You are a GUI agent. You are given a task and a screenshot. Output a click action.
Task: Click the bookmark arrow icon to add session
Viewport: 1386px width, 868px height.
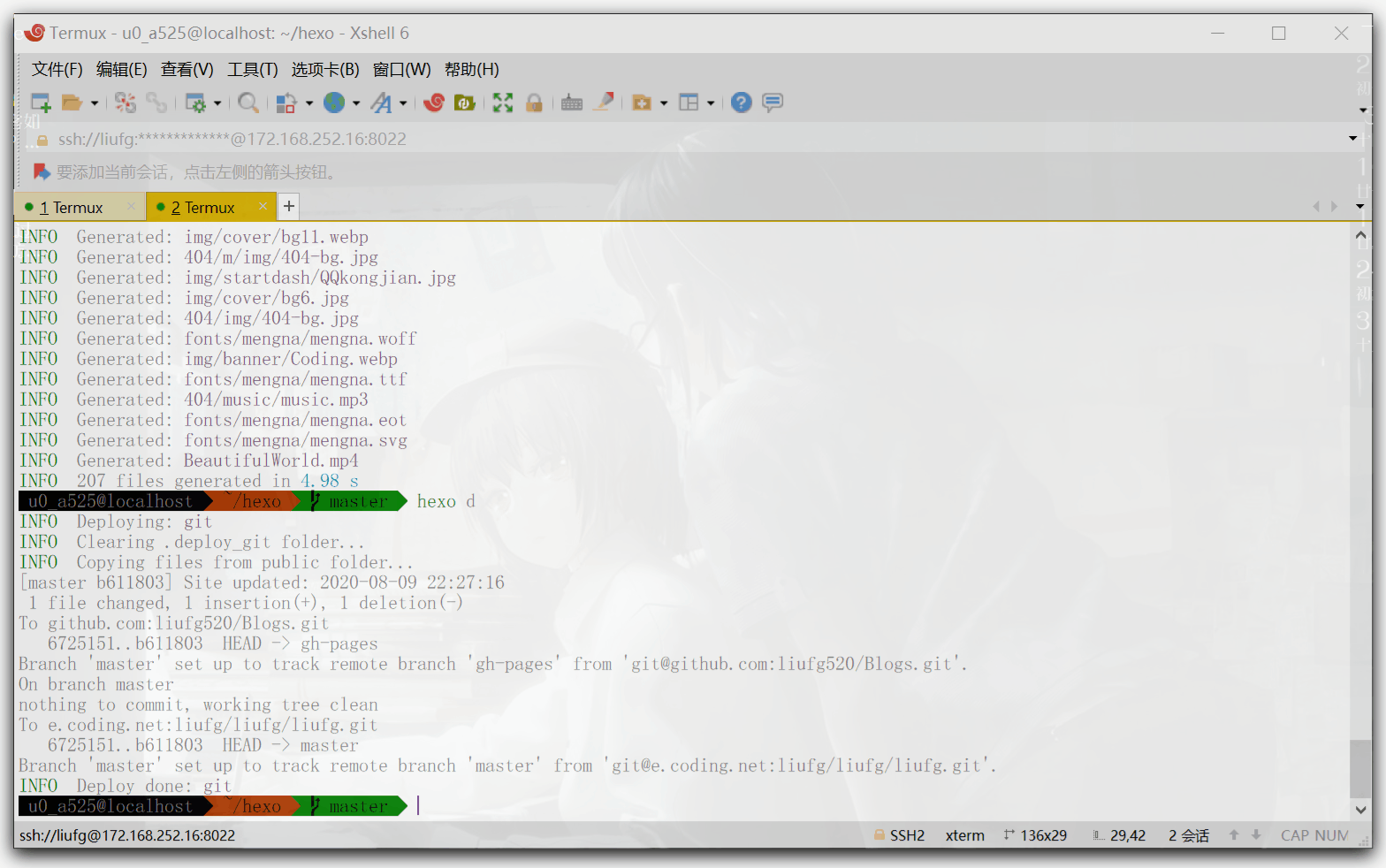click(41, 171)
